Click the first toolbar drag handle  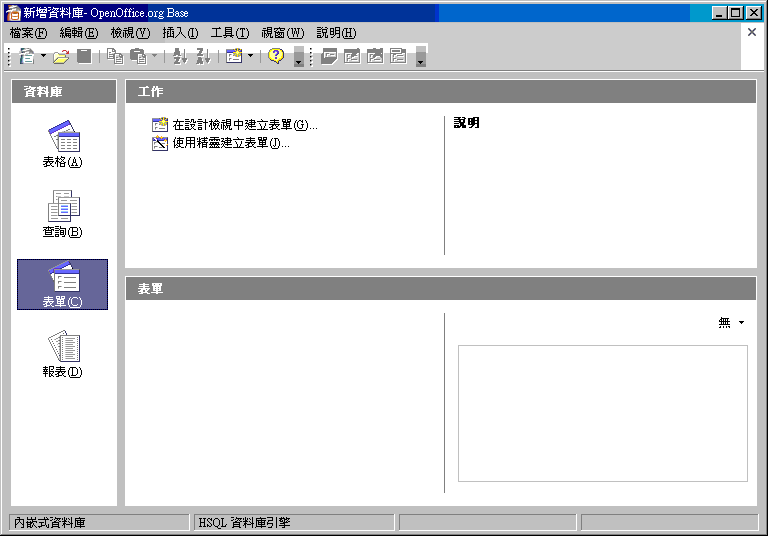pyautogui.click(x=9, y=57)
